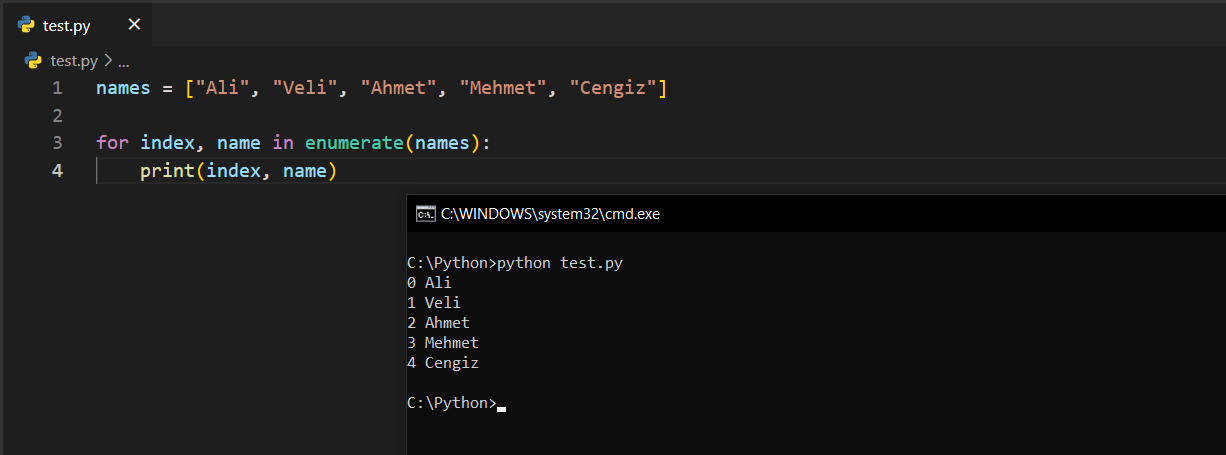Screen dimensions: 1226x455
Task: Open the test.py breadcrumb item
Action: click(x=74, y=61)
